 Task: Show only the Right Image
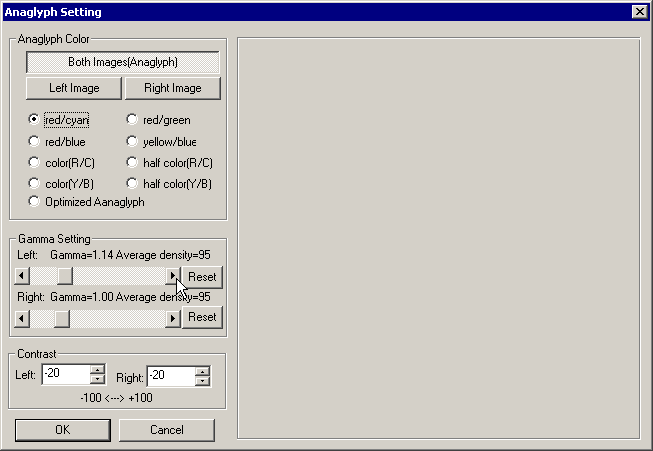tap(173, 88)
